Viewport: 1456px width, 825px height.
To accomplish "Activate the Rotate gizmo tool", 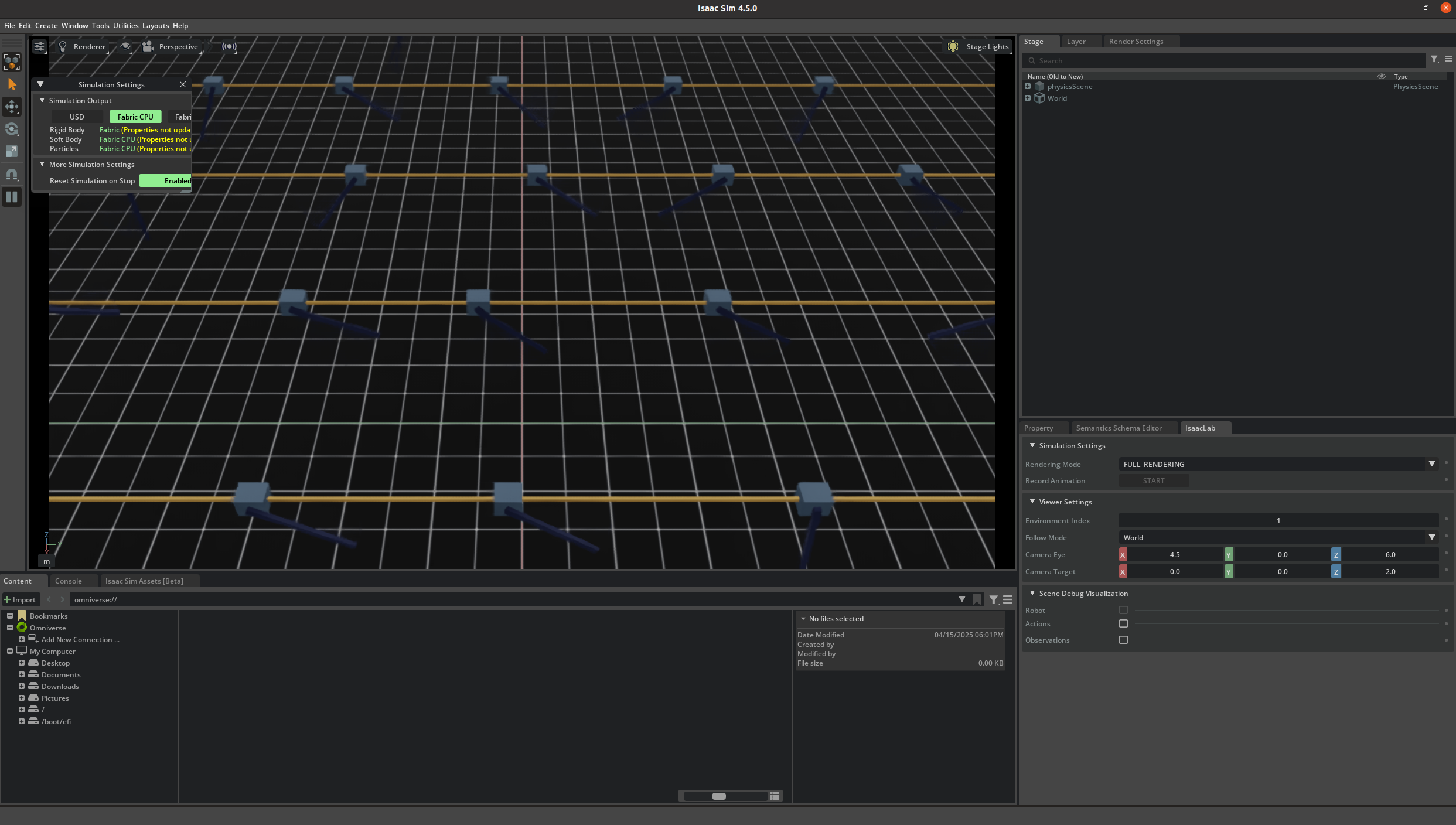I will (x=12, y=129).
